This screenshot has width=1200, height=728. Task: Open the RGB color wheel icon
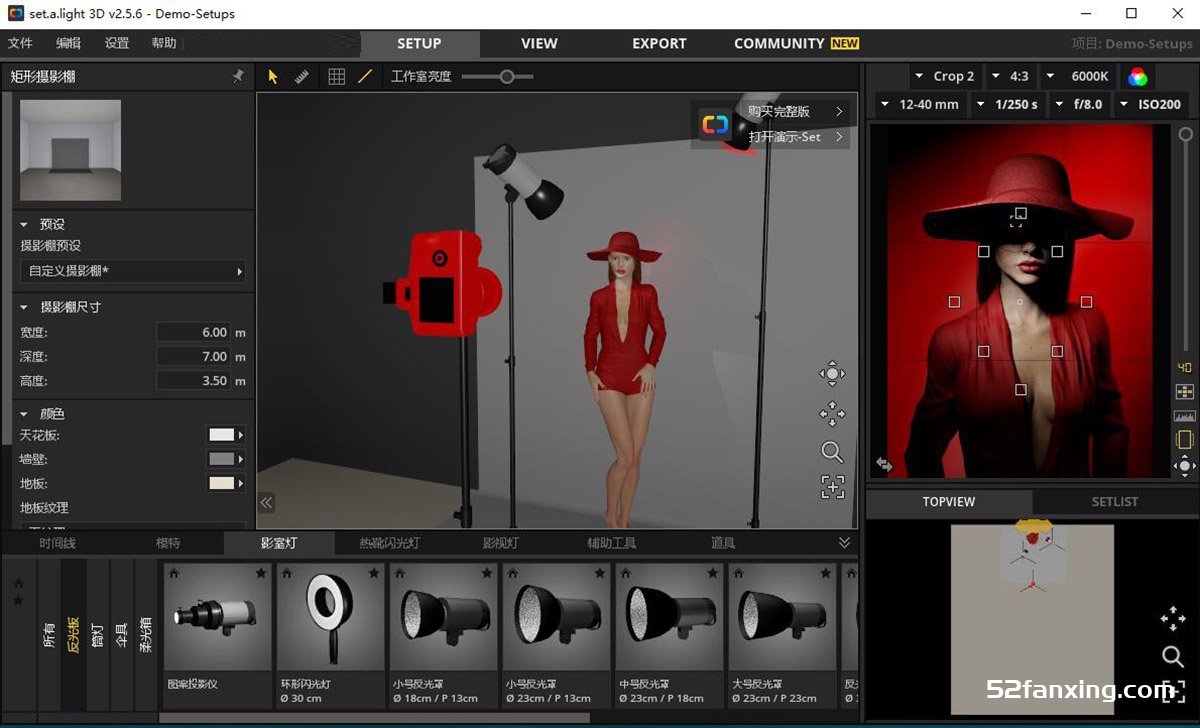click(x=1138, y=76)
